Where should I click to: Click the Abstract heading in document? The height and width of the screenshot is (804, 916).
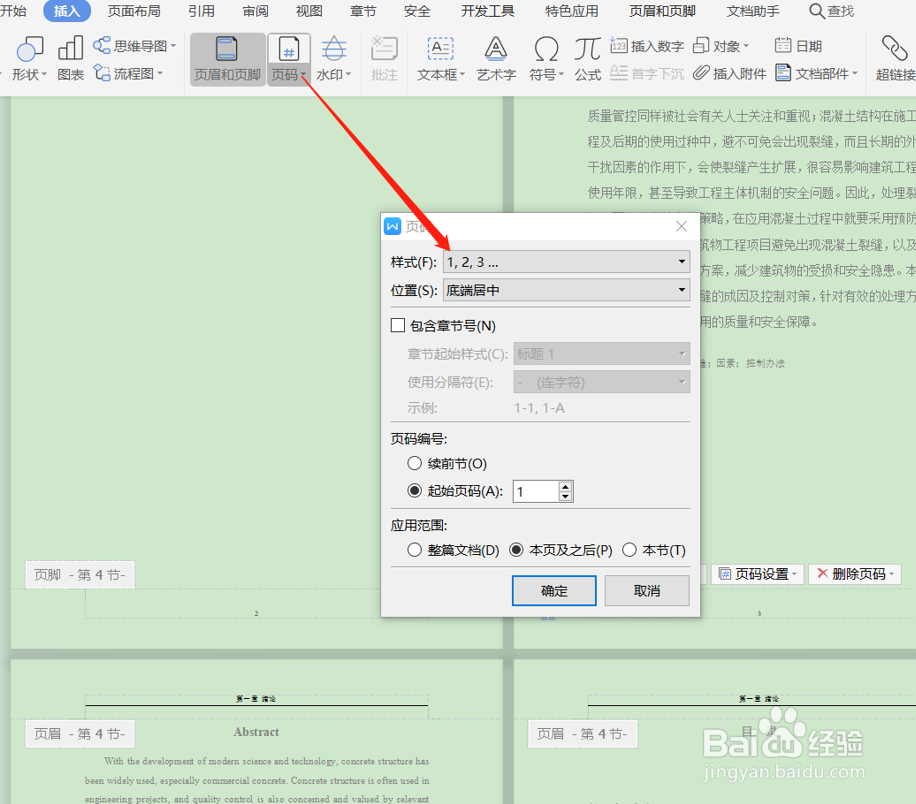[256, 732]
